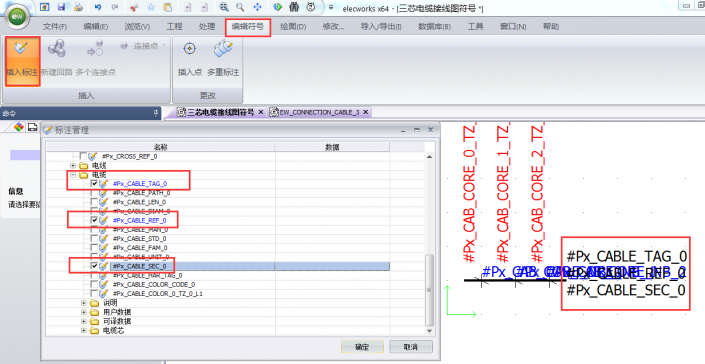Click the 确定 button
This screenshot has width=705, height=364.
click(362, 347)
